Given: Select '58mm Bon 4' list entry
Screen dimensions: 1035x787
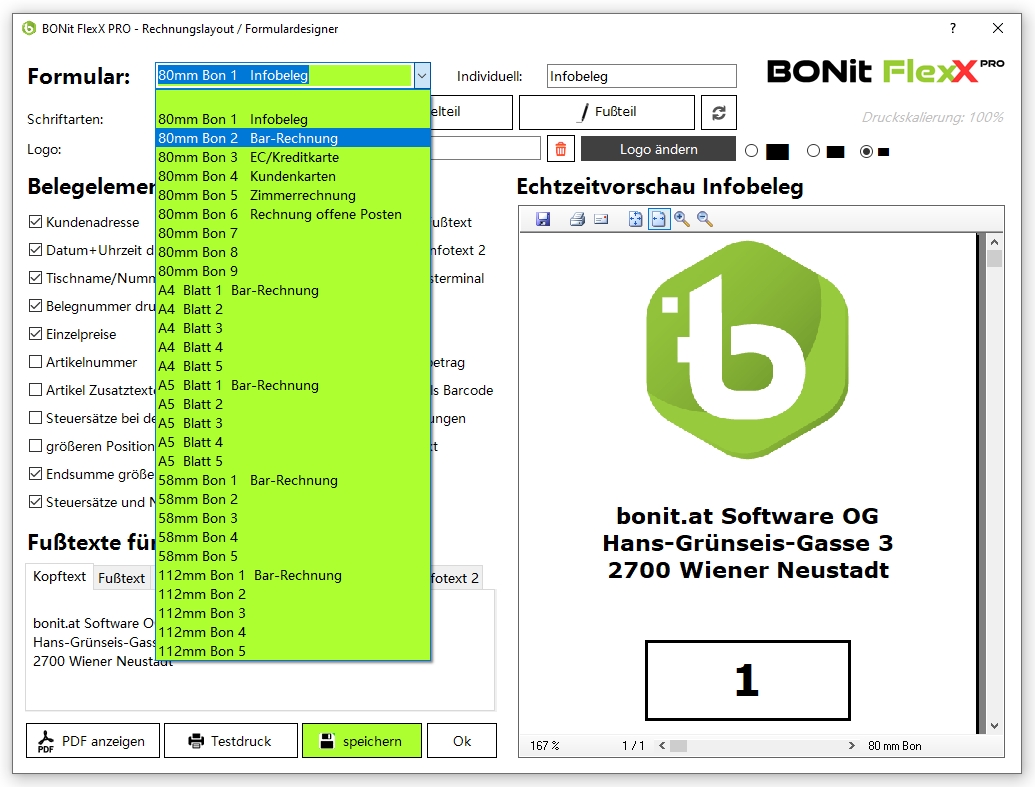Looking at the screenshot, I should [293, 537].
